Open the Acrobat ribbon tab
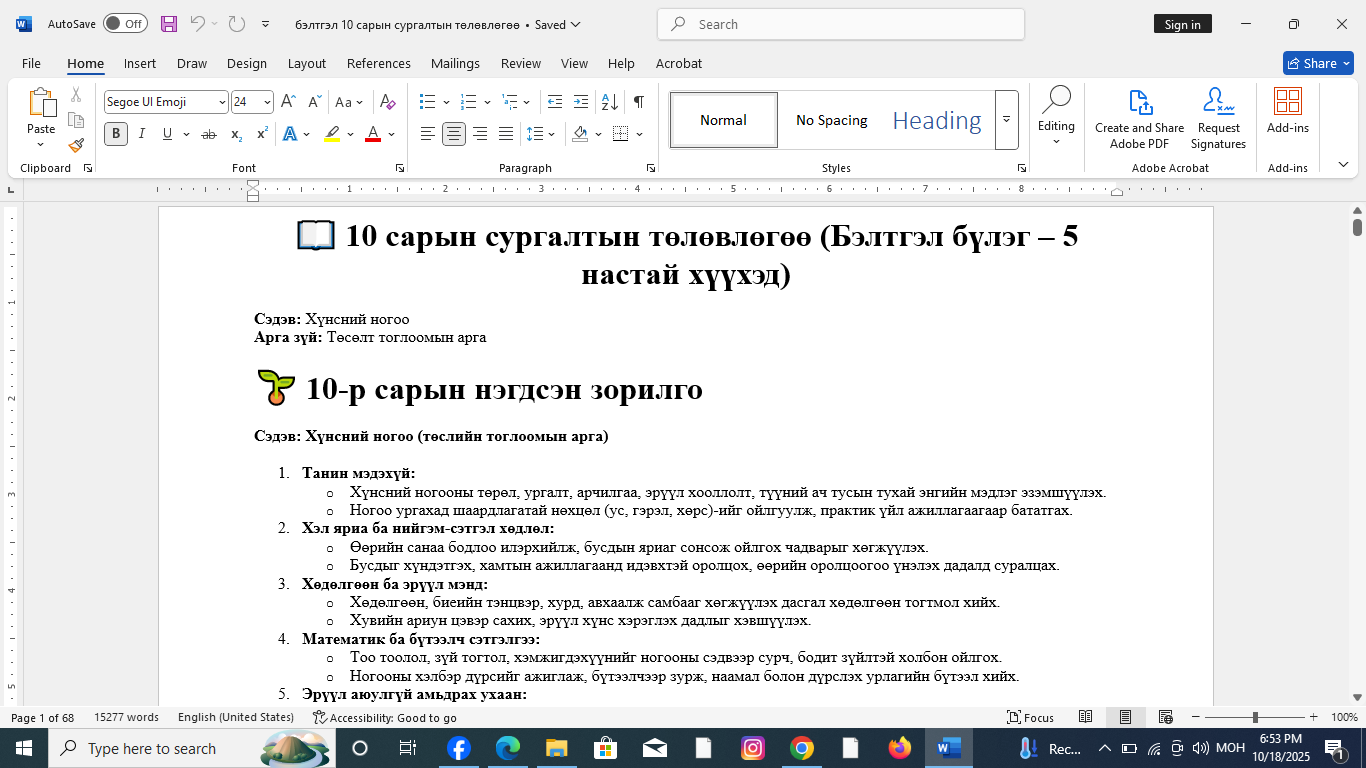Viewport: 1366px width, 768px height. click(x=679, y=63)
